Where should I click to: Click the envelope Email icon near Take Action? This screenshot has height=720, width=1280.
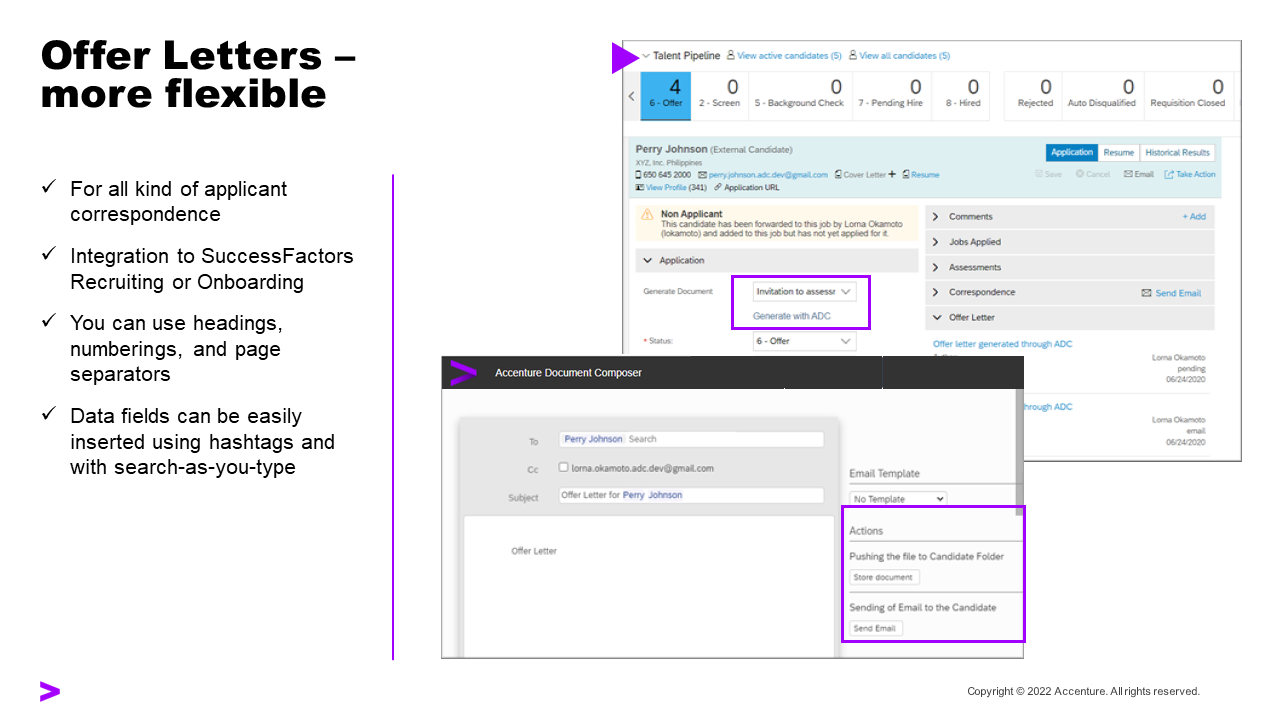[x=1128, y=174]
